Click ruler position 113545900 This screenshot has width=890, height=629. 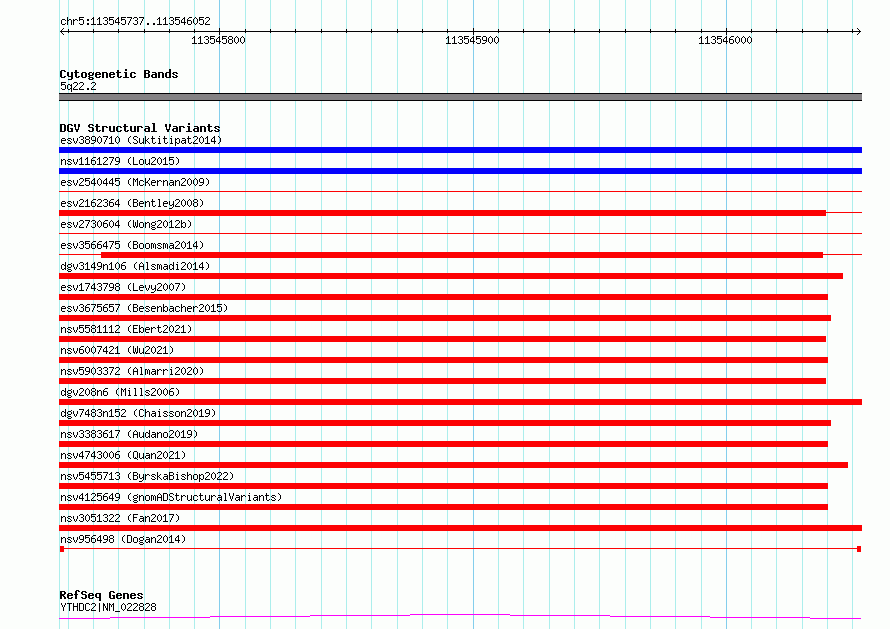(x=472, y=40)
